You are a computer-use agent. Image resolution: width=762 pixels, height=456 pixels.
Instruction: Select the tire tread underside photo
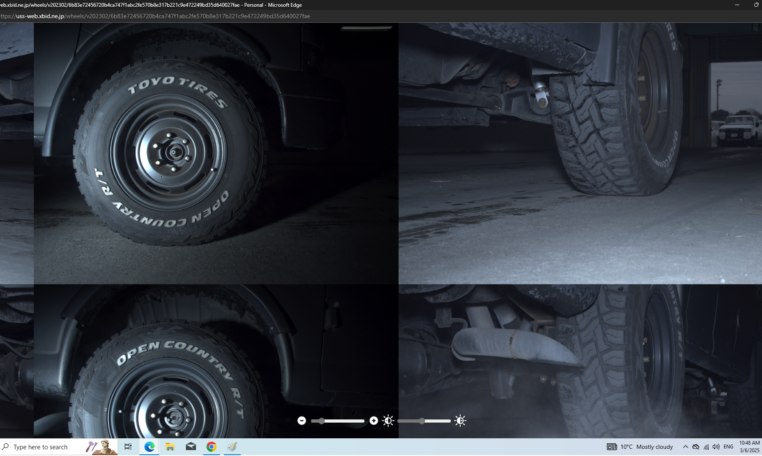(580, 153)
